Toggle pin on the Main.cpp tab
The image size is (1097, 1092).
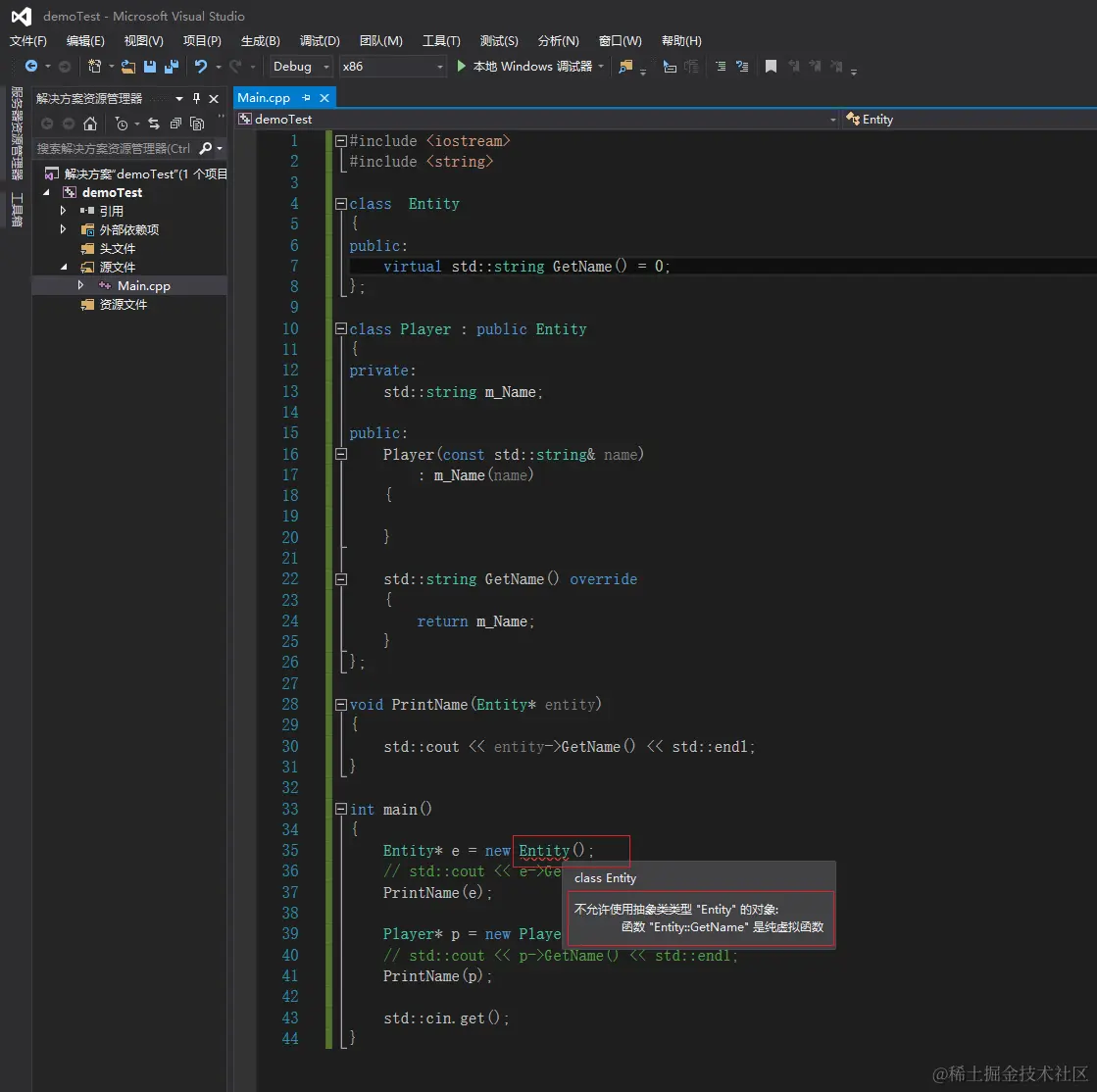click(x=306, y=98)
